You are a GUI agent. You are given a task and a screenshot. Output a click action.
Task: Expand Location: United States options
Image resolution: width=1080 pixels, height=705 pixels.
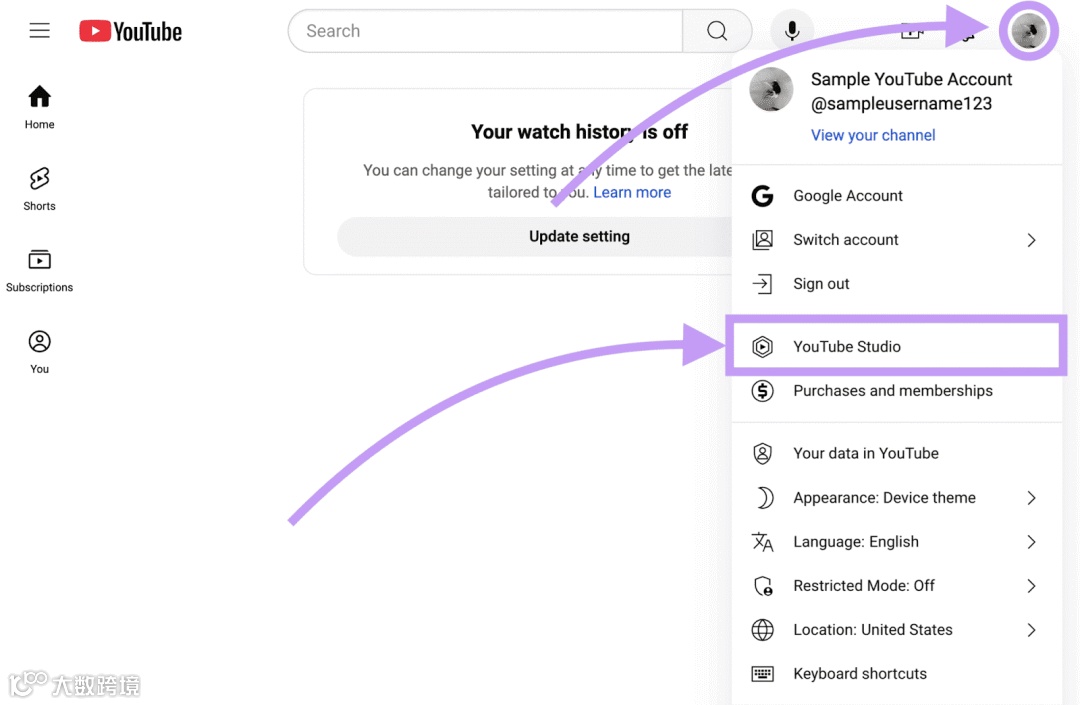click(x=896, y=630)
